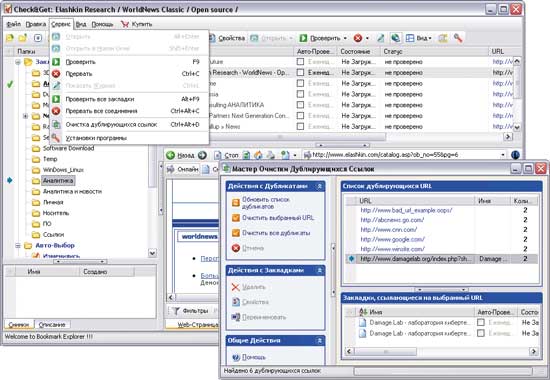Click the Свойства document icon in wizard
The height and width of the screenshot is (380, 550).
236,302
